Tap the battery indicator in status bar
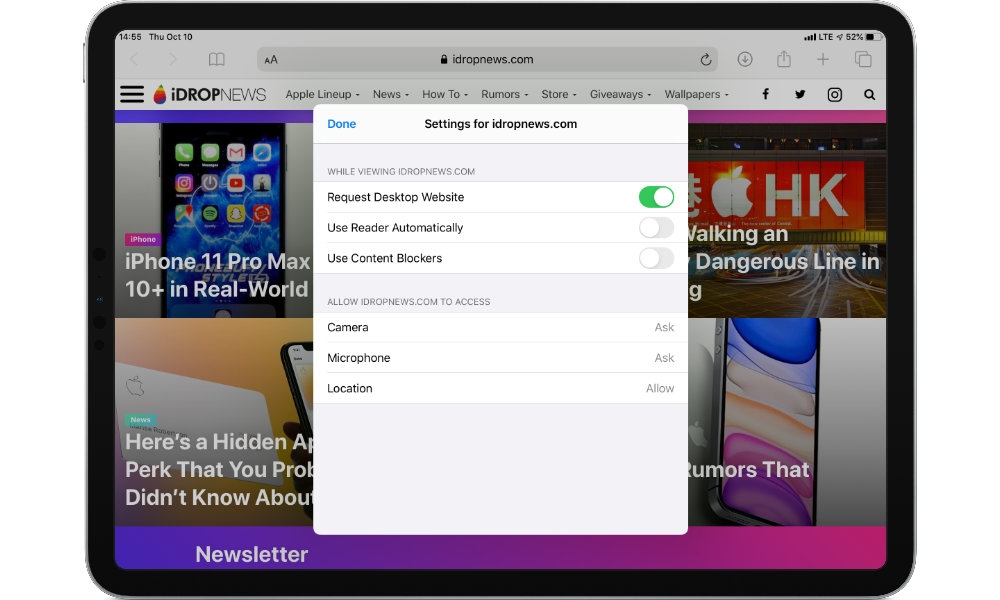The width and height of the screenshot is (1000, 600). [874, 37]
